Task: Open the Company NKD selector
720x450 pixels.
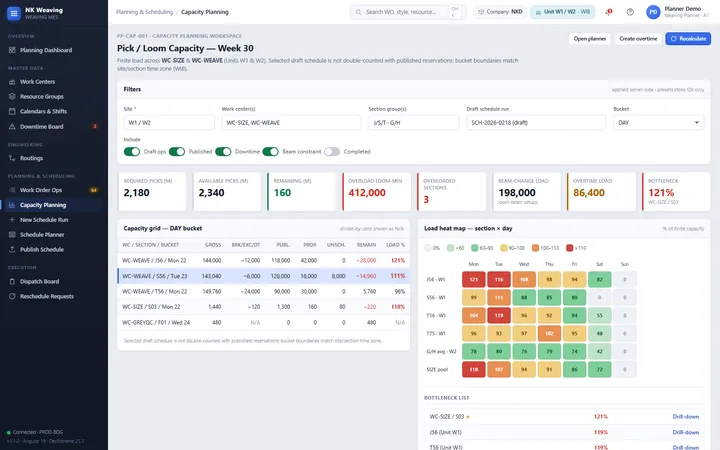Action: coord(500,12)
